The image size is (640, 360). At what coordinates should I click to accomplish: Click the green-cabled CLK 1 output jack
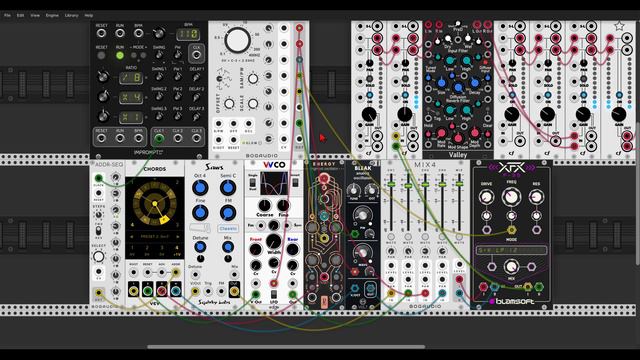point(159,138)
